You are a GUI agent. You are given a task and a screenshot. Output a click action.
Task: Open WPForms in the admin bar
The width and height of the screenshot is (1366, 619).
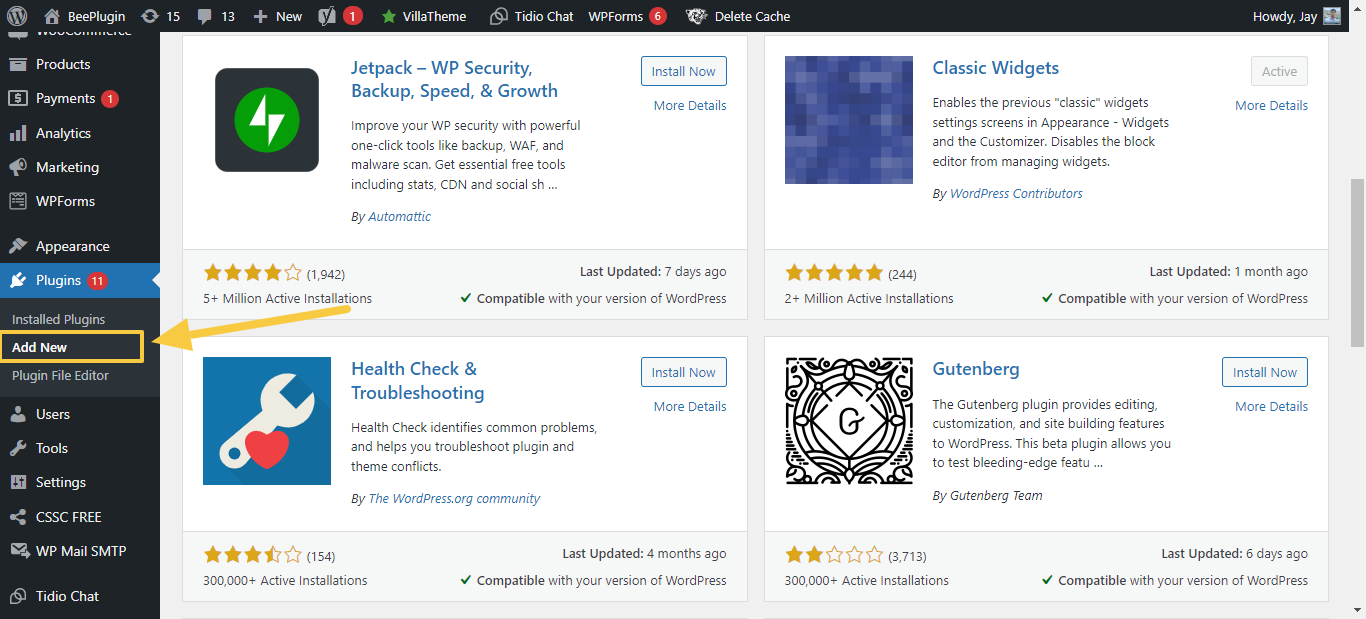click(x=627, y=16)
